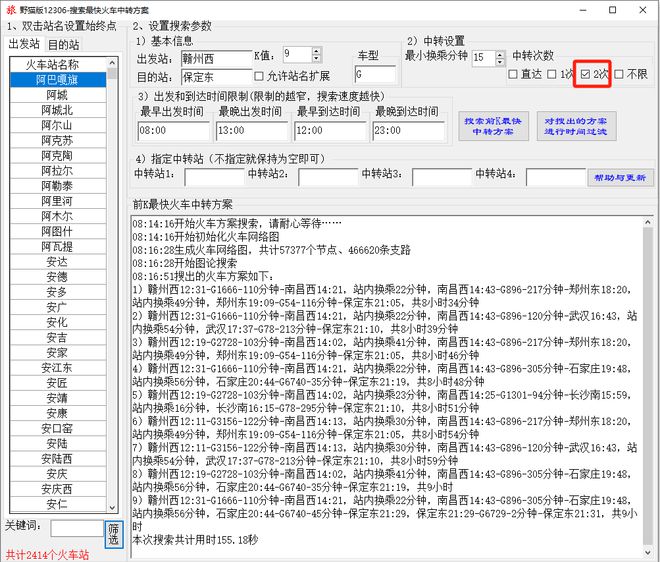This screenshot has width=660, height=562.
Task: Click 对搜出的方案进行时间过滤 button
Action: point(576,126)
